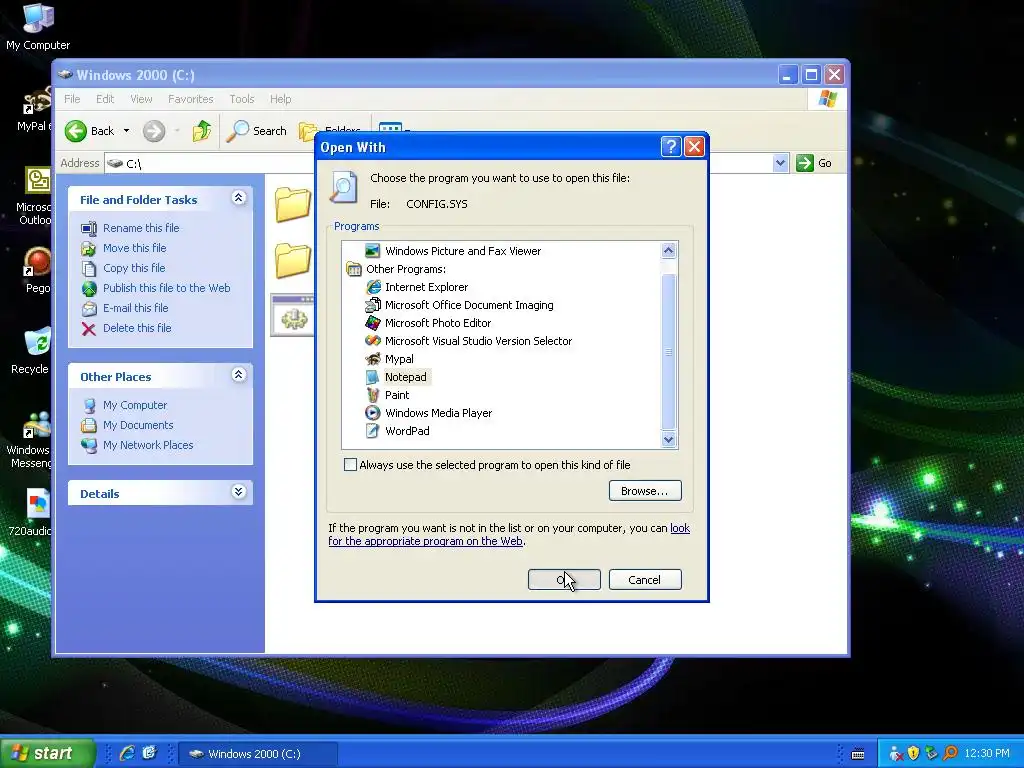Choose Microsoft Office Document Imaging program
1024x768 pixels.
click(x=459, y=305)
